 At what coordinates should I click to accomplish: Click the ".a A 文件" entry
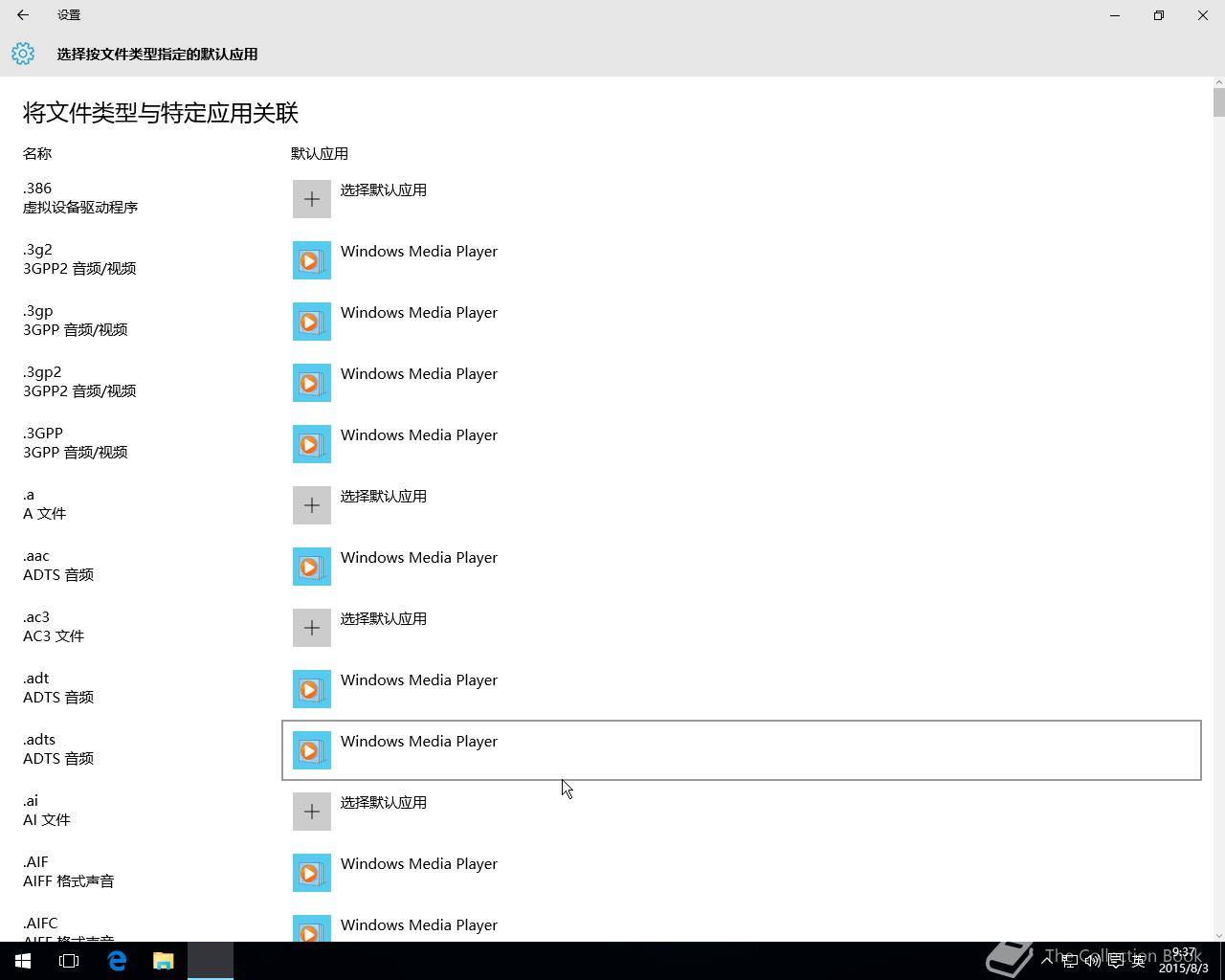click(44, 504)
